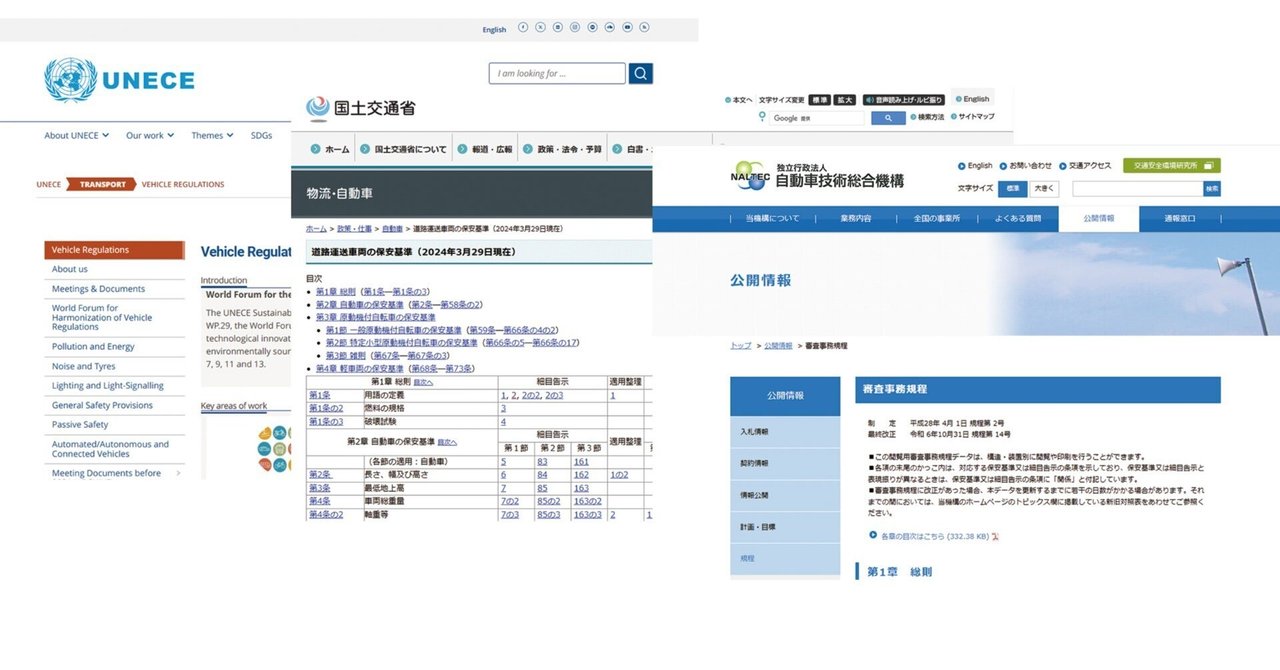
Task: Open the UNECE YouTube social icon
Action: (x=627, y=28)
